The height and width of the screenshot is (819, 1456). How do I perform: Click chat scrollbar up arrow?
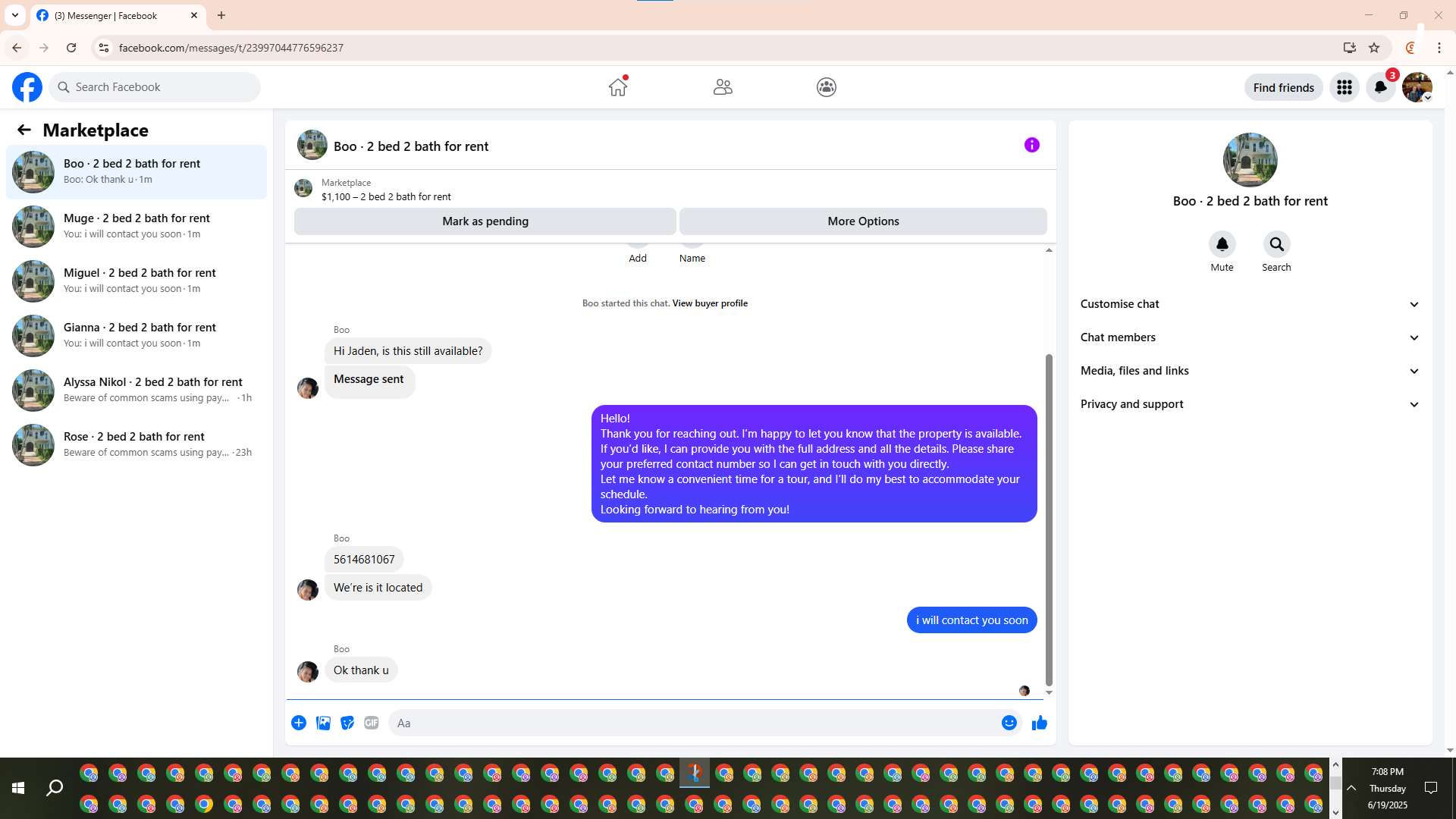click(1049, 249)
